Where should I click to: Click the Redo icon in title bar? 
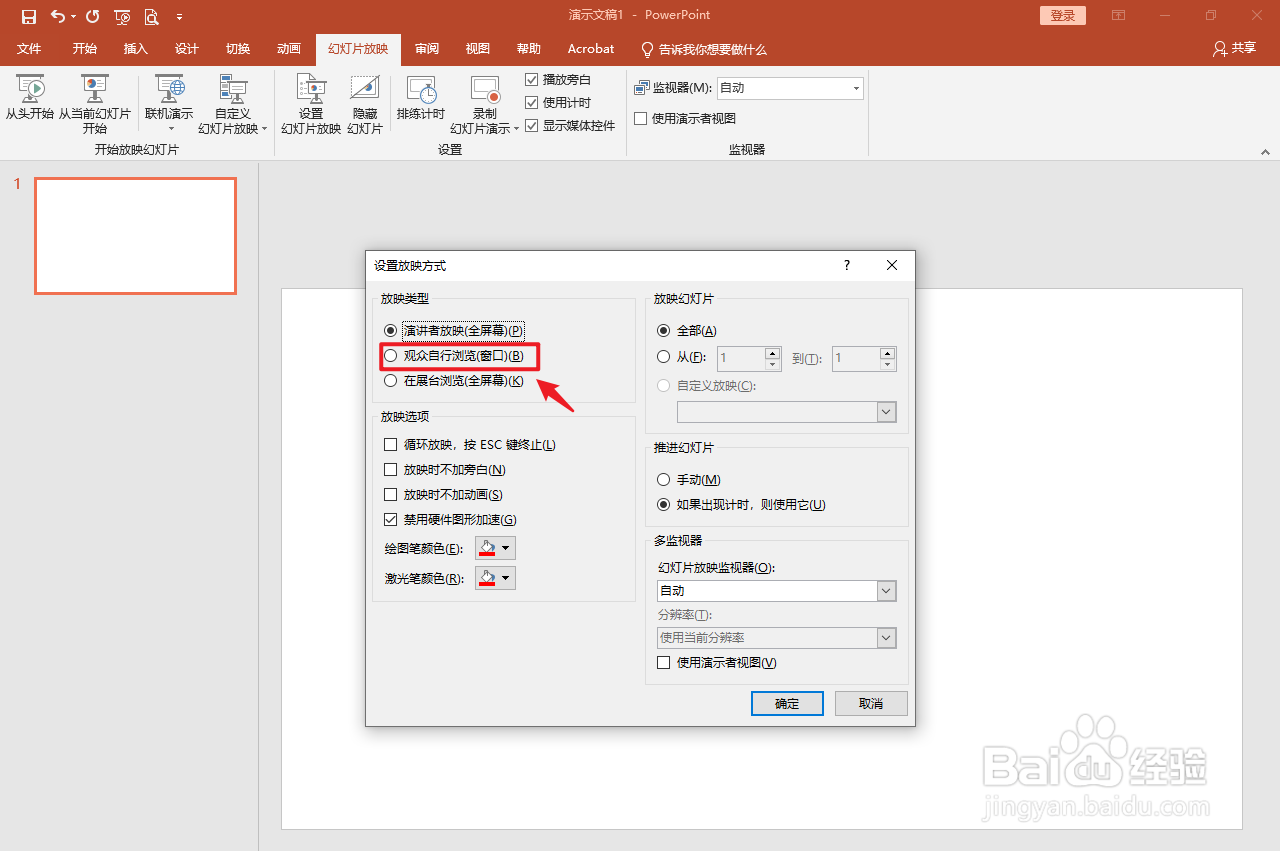pyautogui.click(x=92, y=16)
